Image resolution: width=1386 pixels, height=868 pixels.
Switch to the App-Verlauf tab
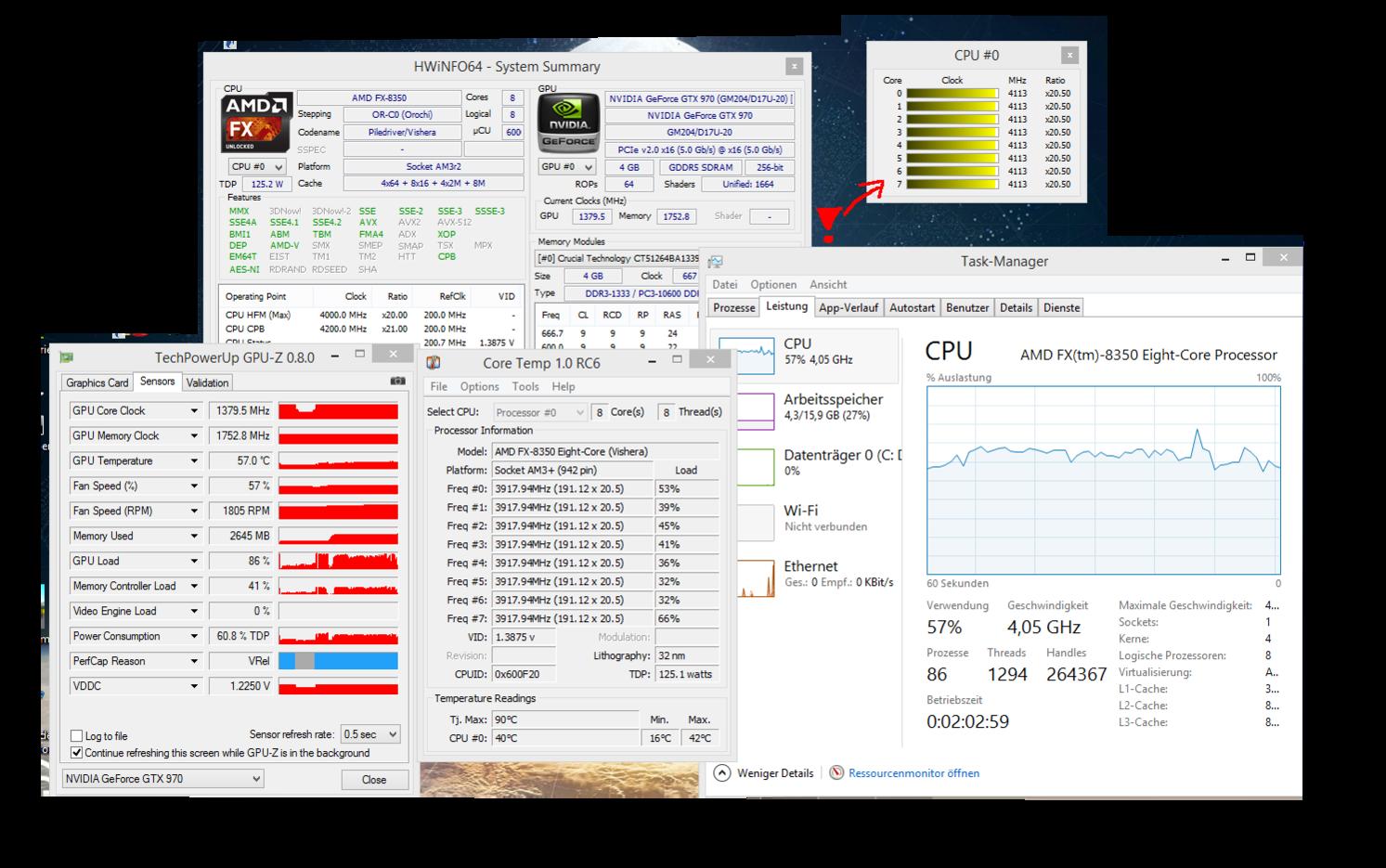click(x=848, y=308)
